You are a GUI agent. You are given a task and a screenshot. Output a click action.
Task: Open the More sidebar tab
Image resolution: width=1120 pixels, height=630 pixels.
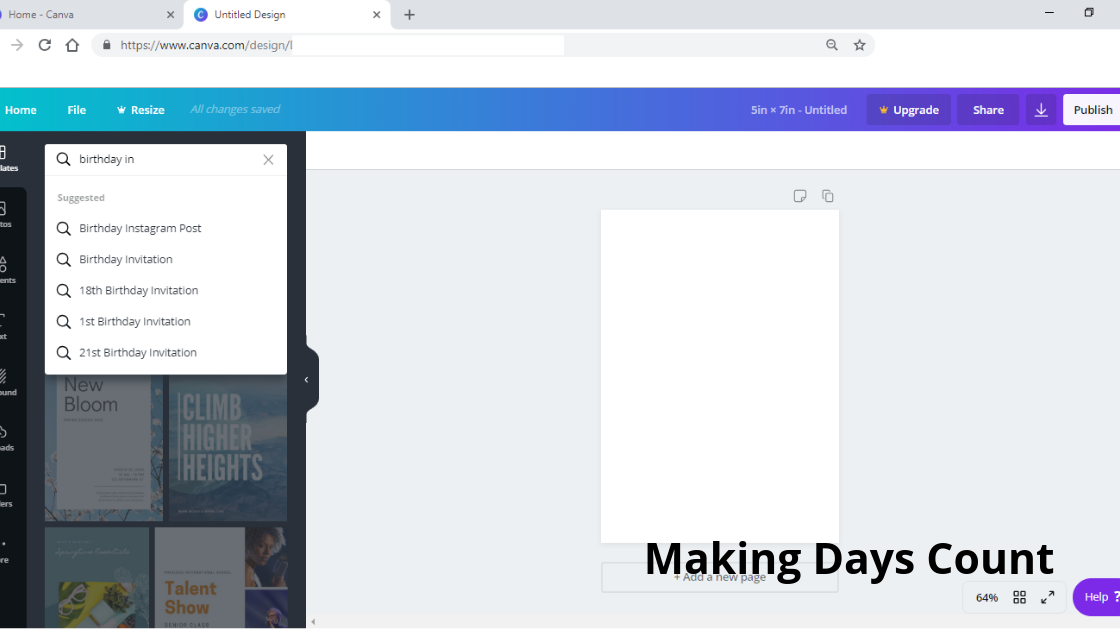pos(4,551)
